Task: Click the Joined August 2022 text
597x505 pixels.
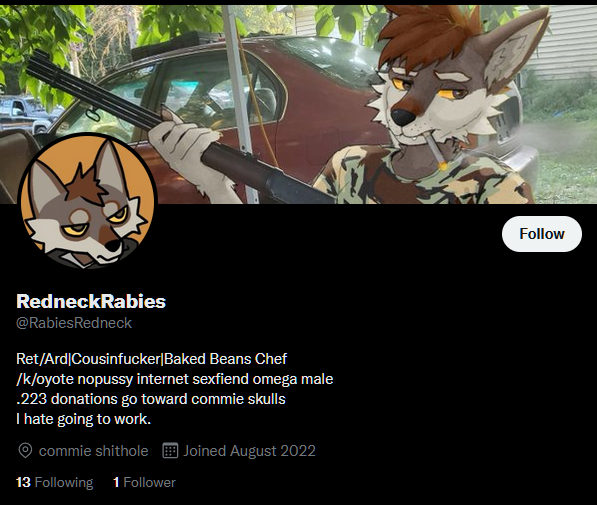Action: coord(249,451)
